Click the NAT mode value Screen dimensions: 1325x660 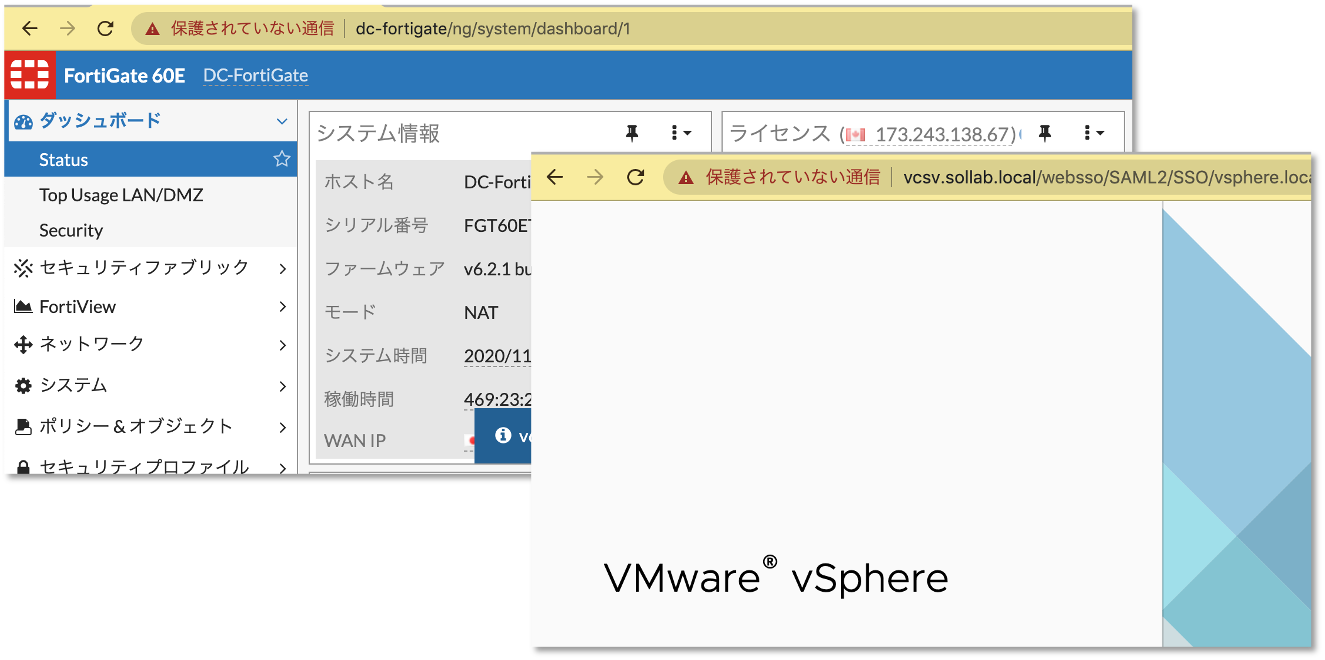[481, 313]
